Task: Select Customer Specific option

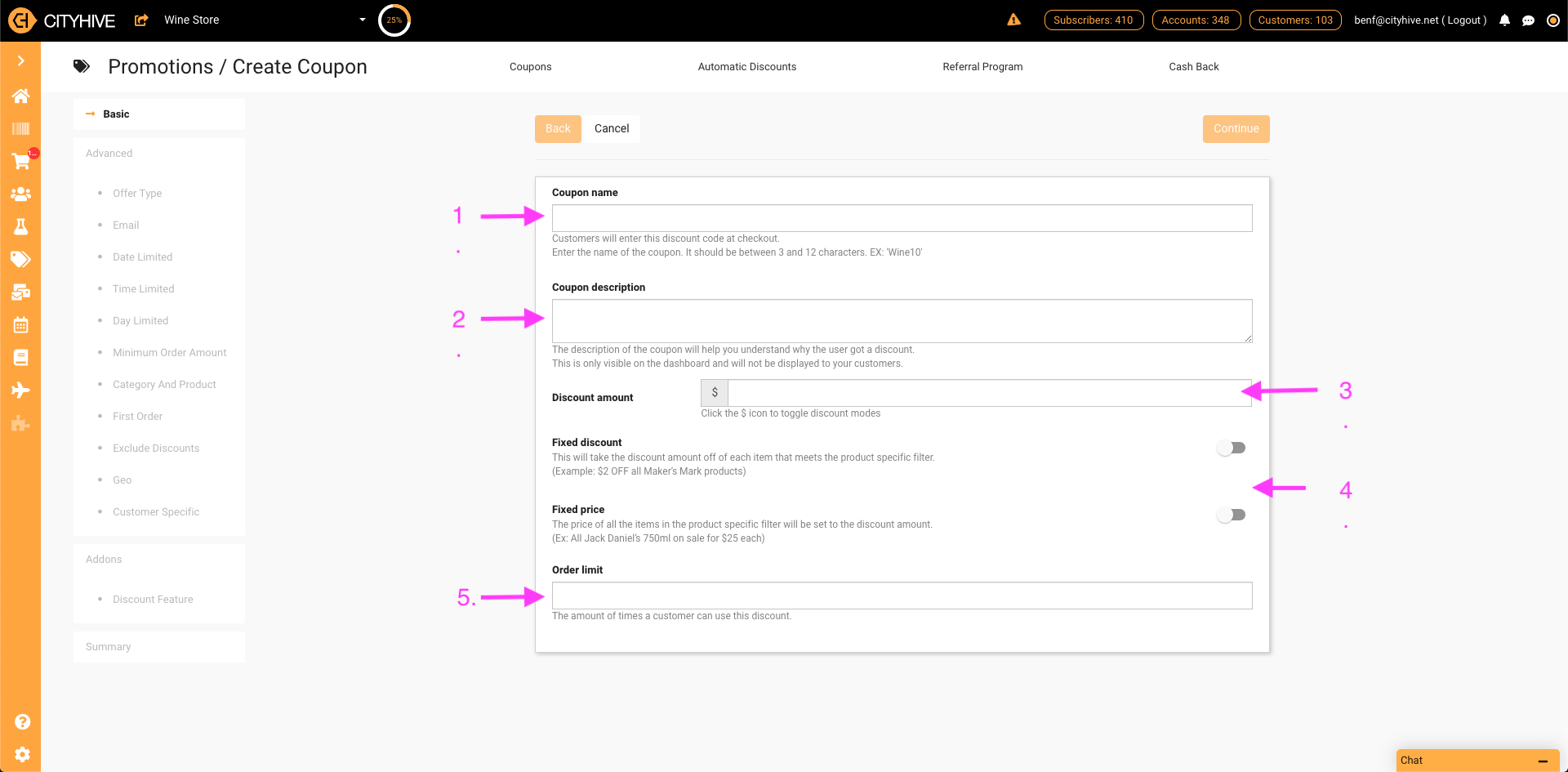Action: (x=156, y=512)
